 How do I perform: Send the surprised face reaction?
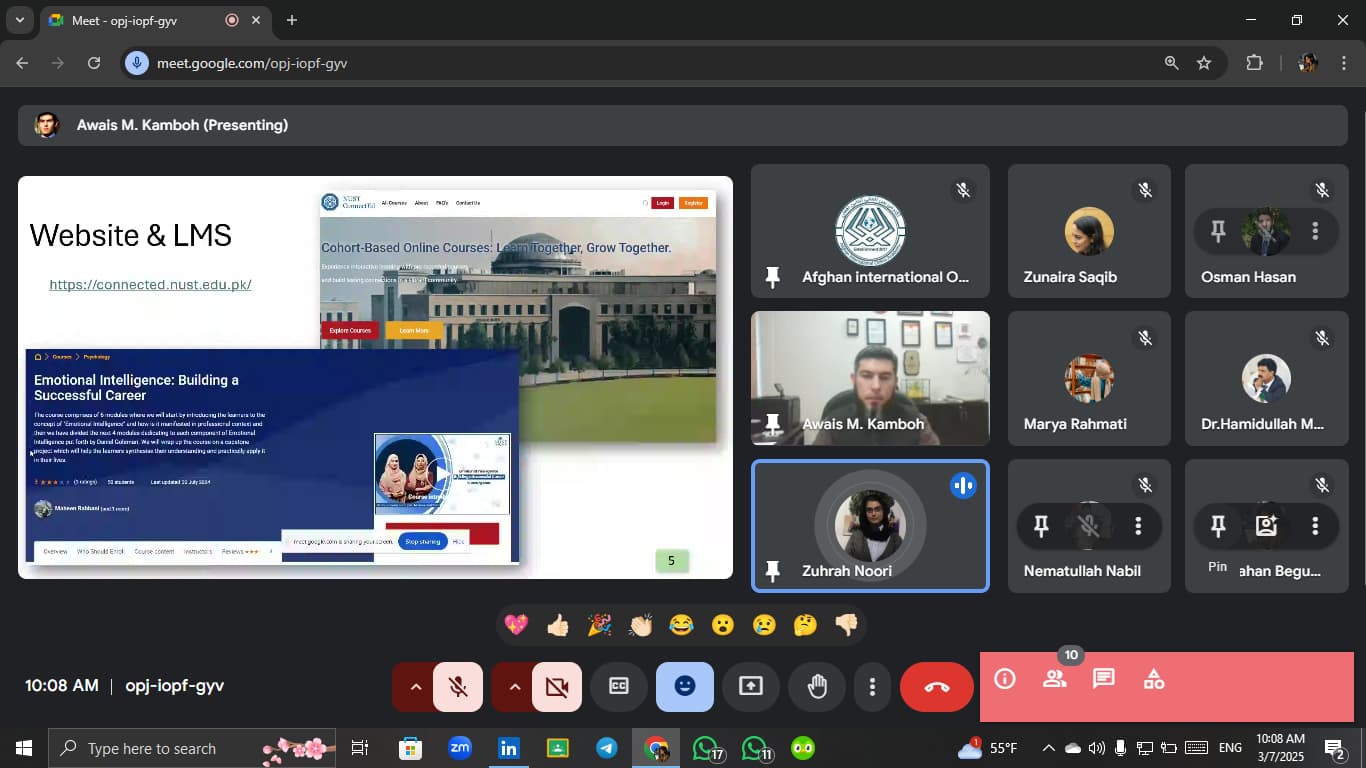723,626
